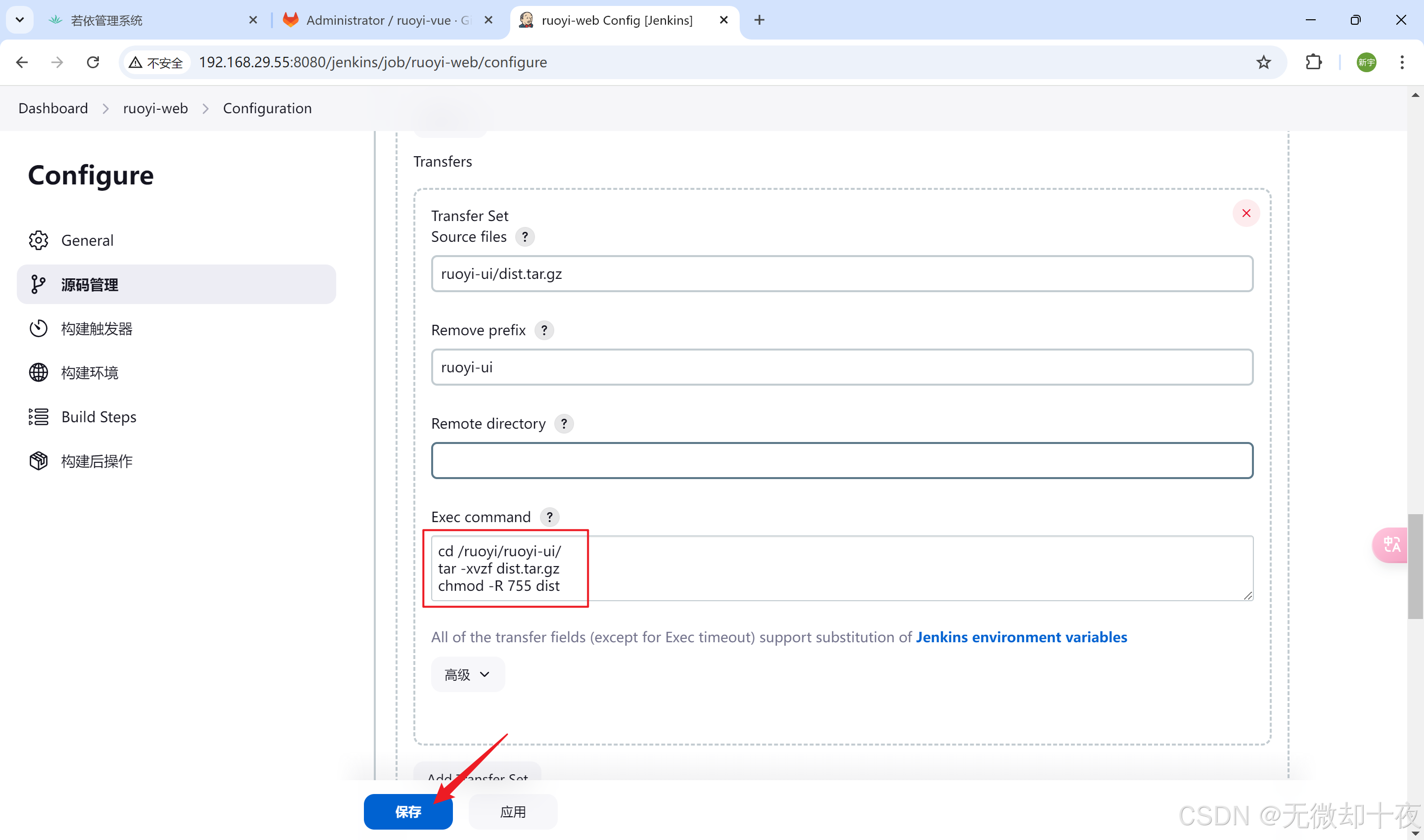The image size is (1424, 840).
Task: Open the browser extensions puzzle icon
Action: pos(1314,62)
